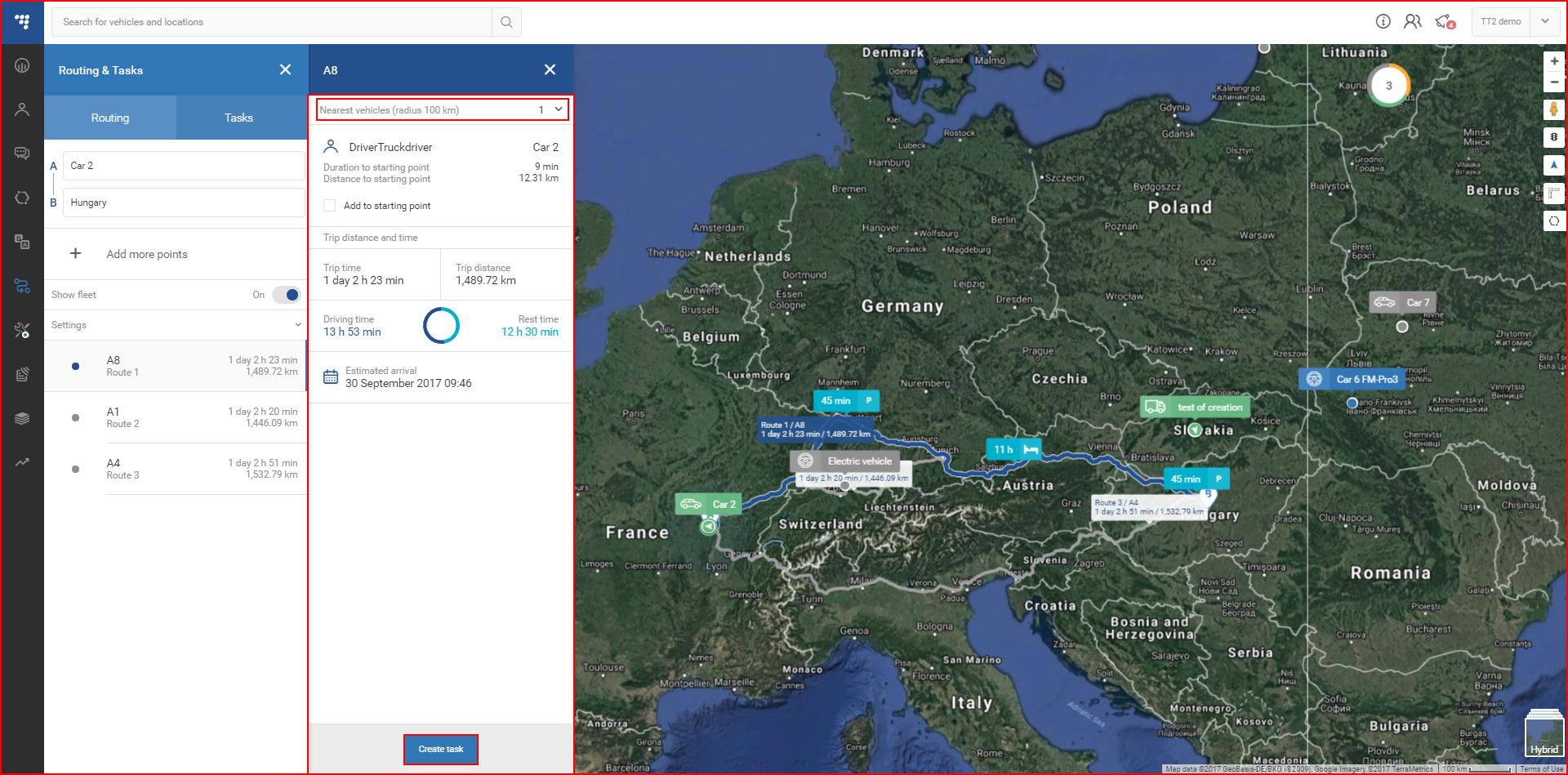Open the reports documents sidebar icon
The height and width of the screenshot is (775, 1568).
[x=22, y=374]
